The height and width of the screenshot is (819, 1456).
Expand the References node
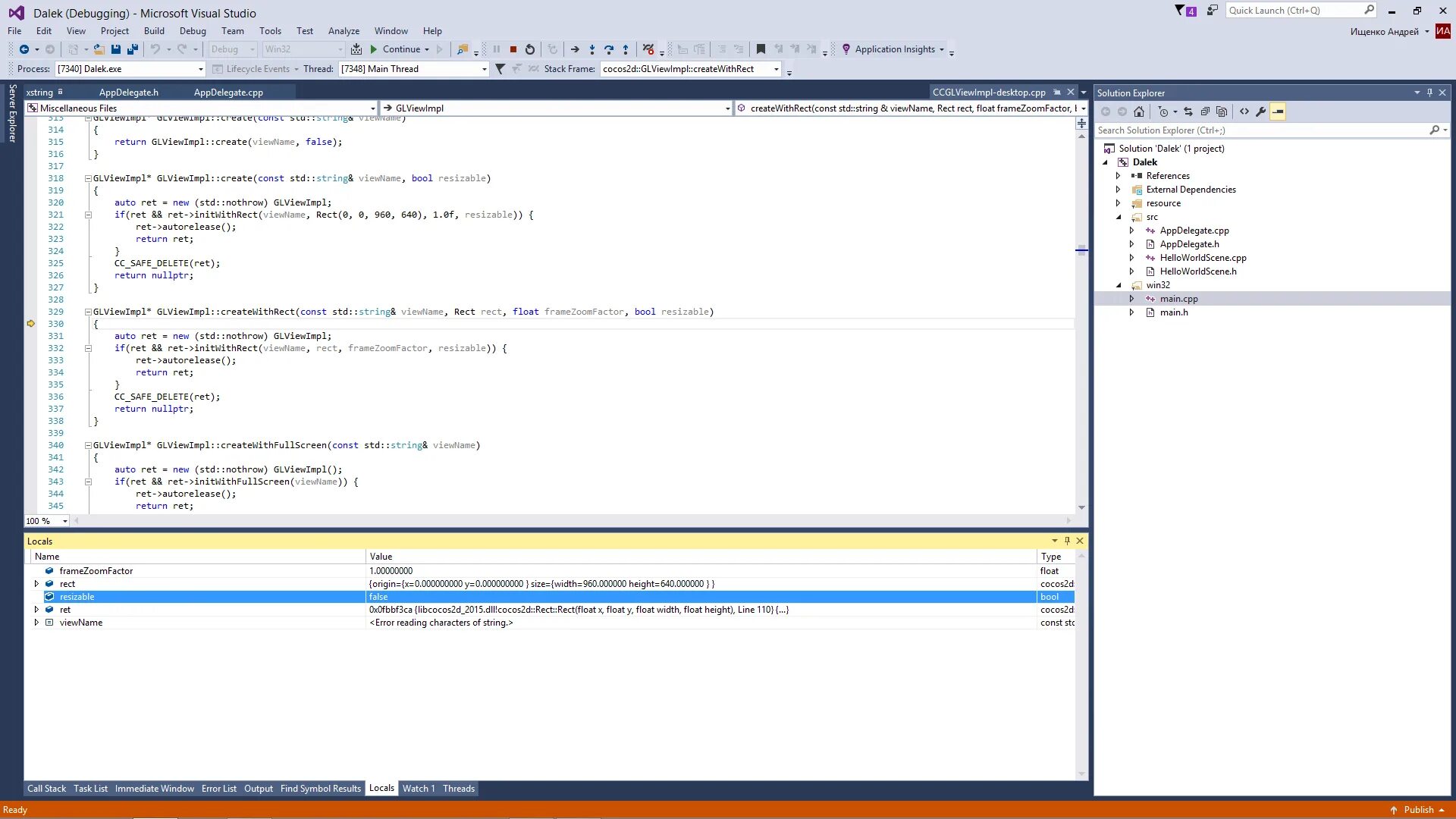coord(1118,176)
